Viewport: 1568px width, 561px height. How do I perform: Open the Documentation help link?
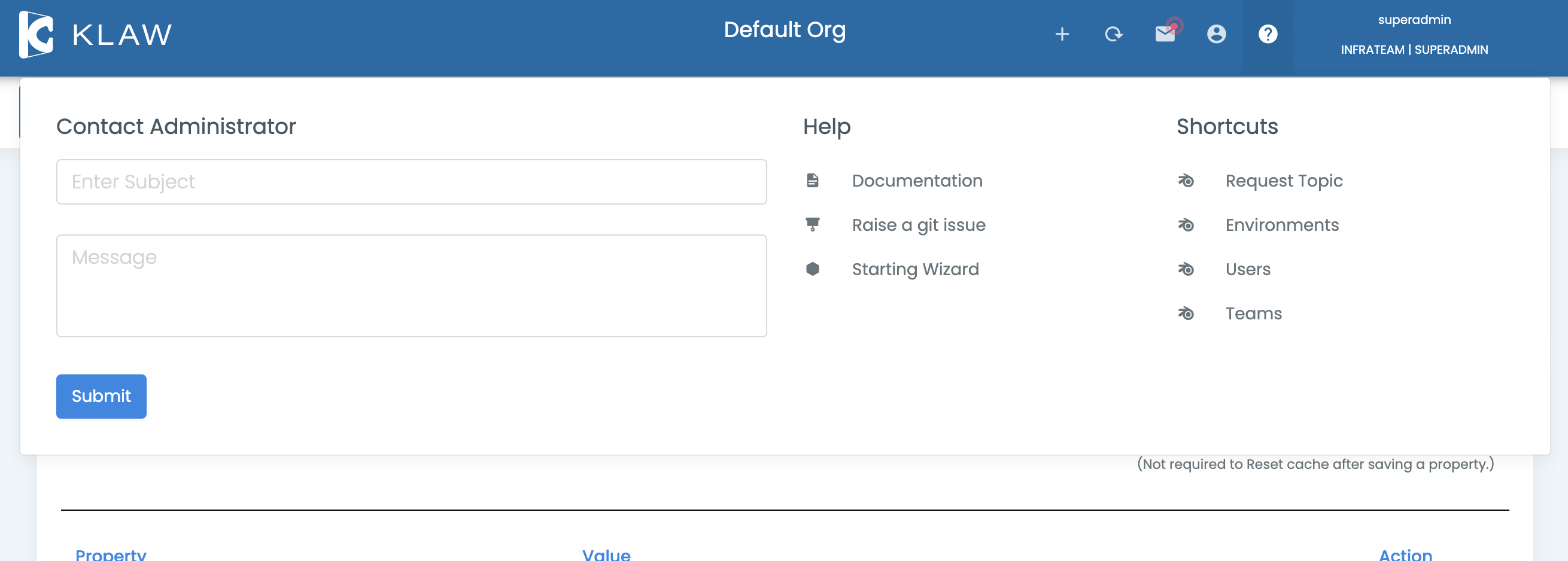(x=917, y=181)
